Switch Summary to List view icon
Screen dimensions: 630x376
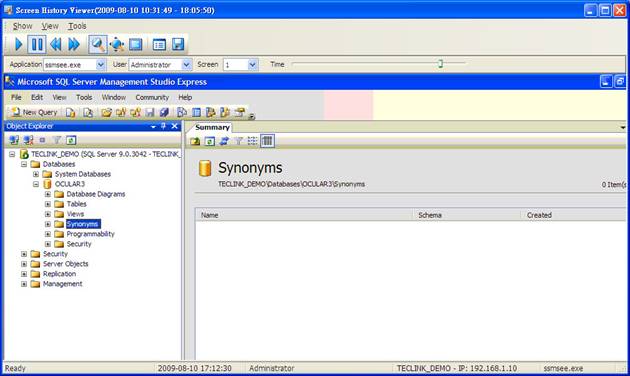pos(253,141)
